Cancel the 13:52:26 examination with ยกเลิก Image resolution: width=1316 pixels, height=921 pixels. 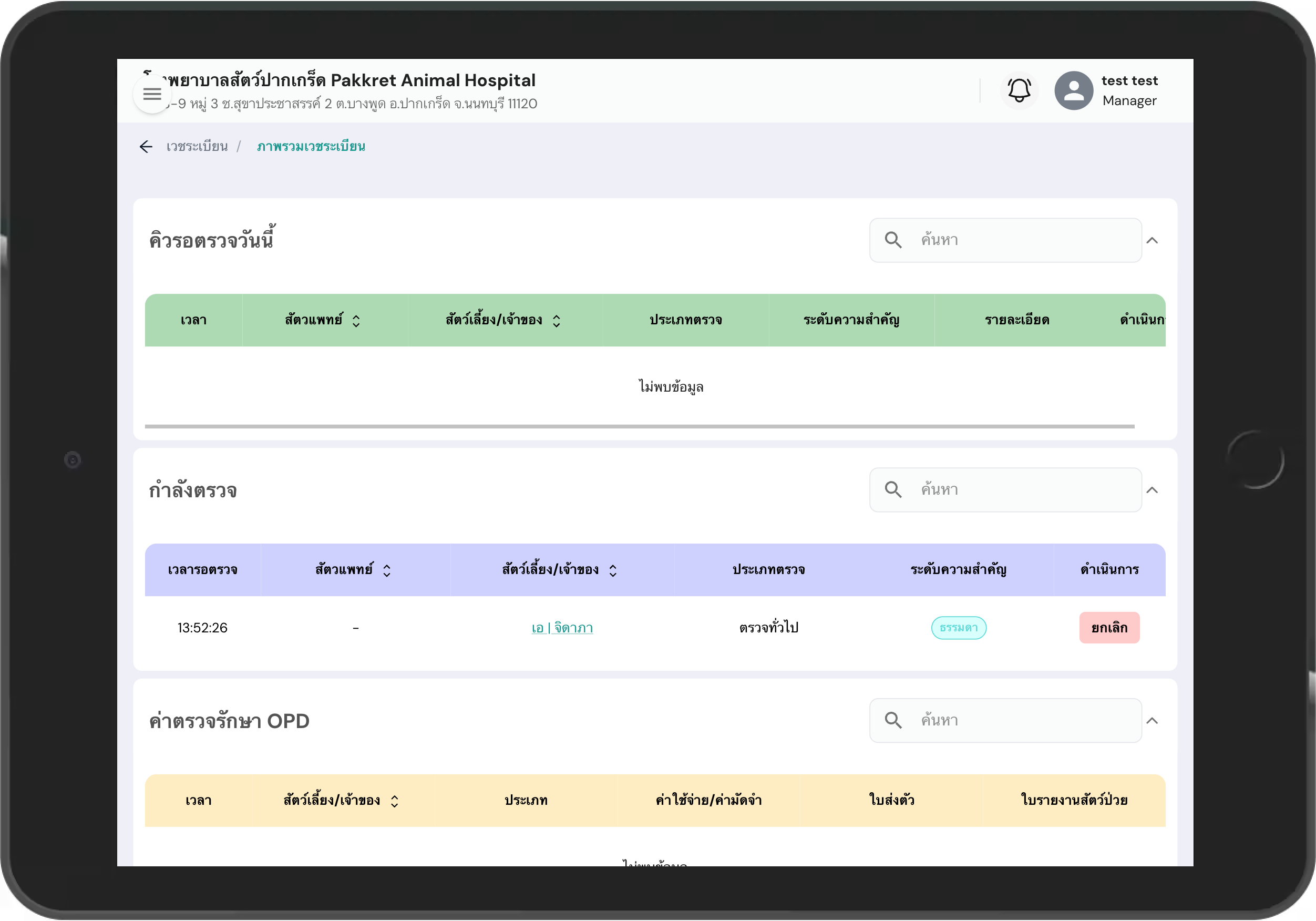tap(1109, 627)
